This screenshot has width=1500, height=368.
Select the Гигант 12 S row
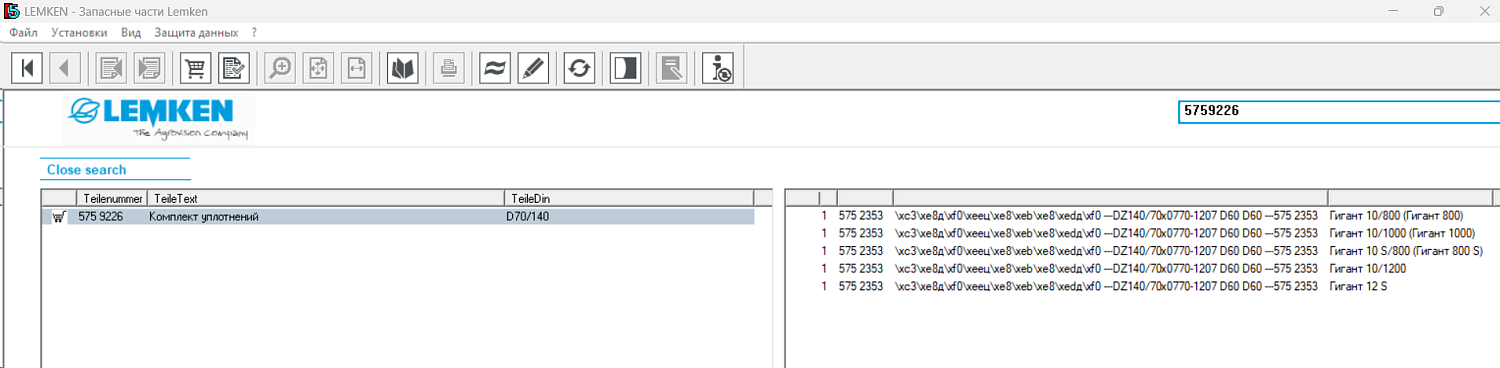tap(1143, 287)
